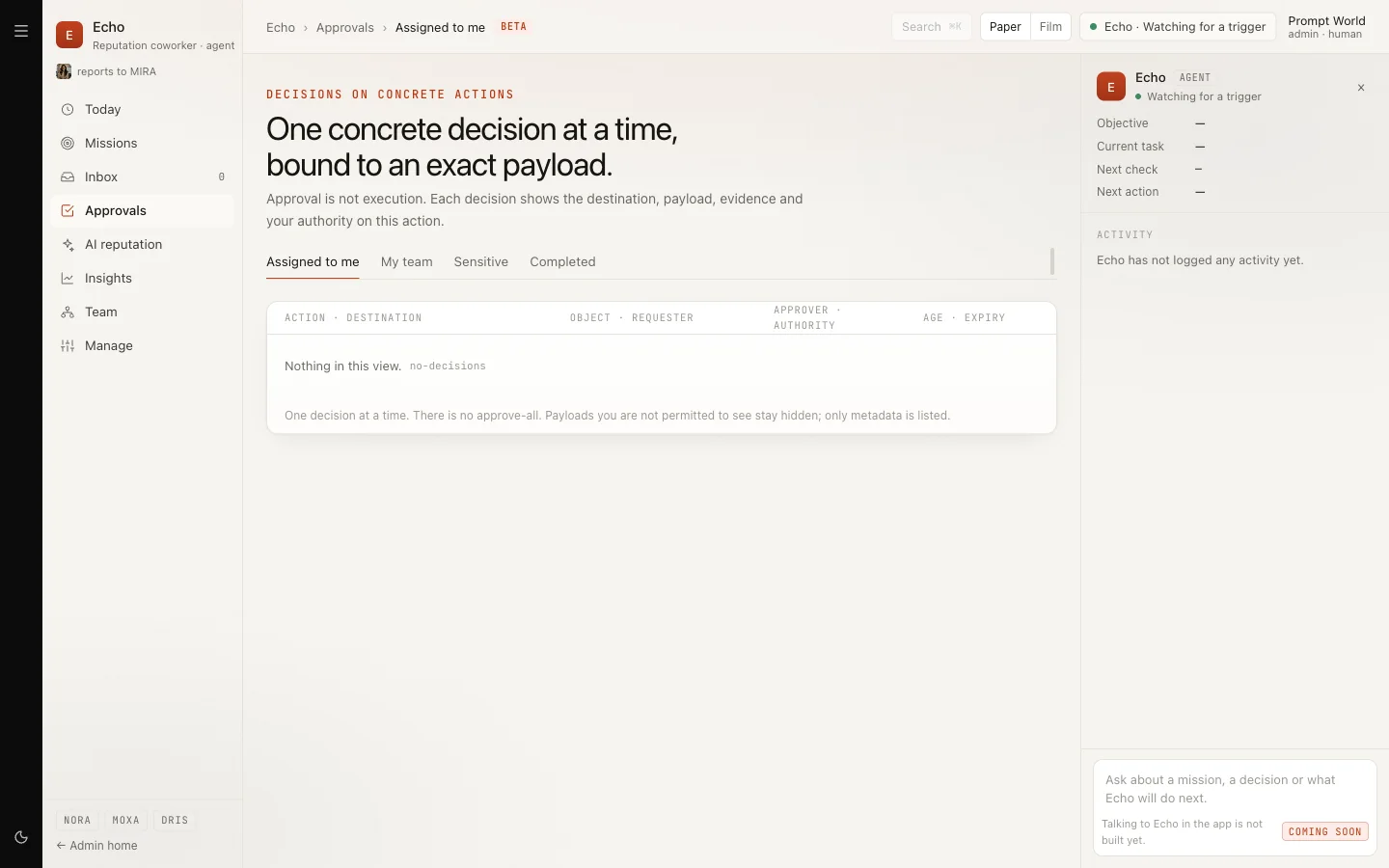Switch to Sensitive tab
The width and height of the screenshot is (1389, 868).
[x=480, y=262]
